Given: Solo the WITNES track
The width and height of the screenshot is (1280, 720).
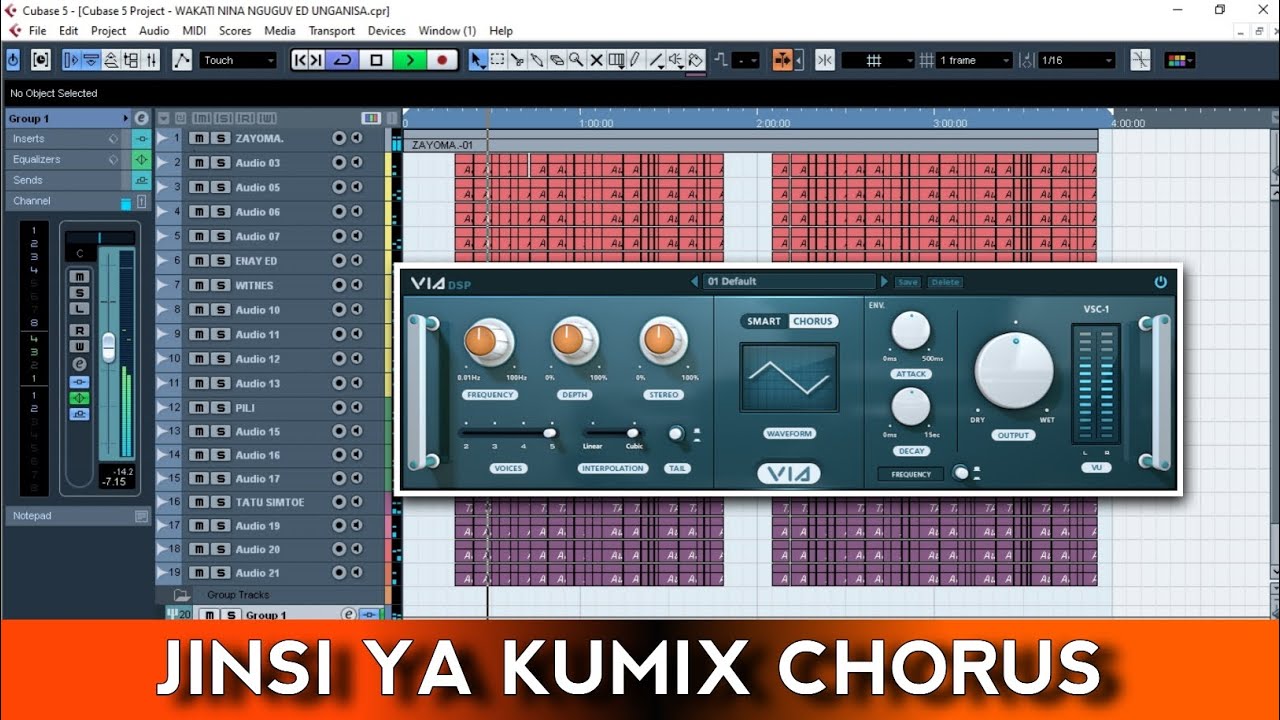Looking at the screenshot, I should (221, 285).
